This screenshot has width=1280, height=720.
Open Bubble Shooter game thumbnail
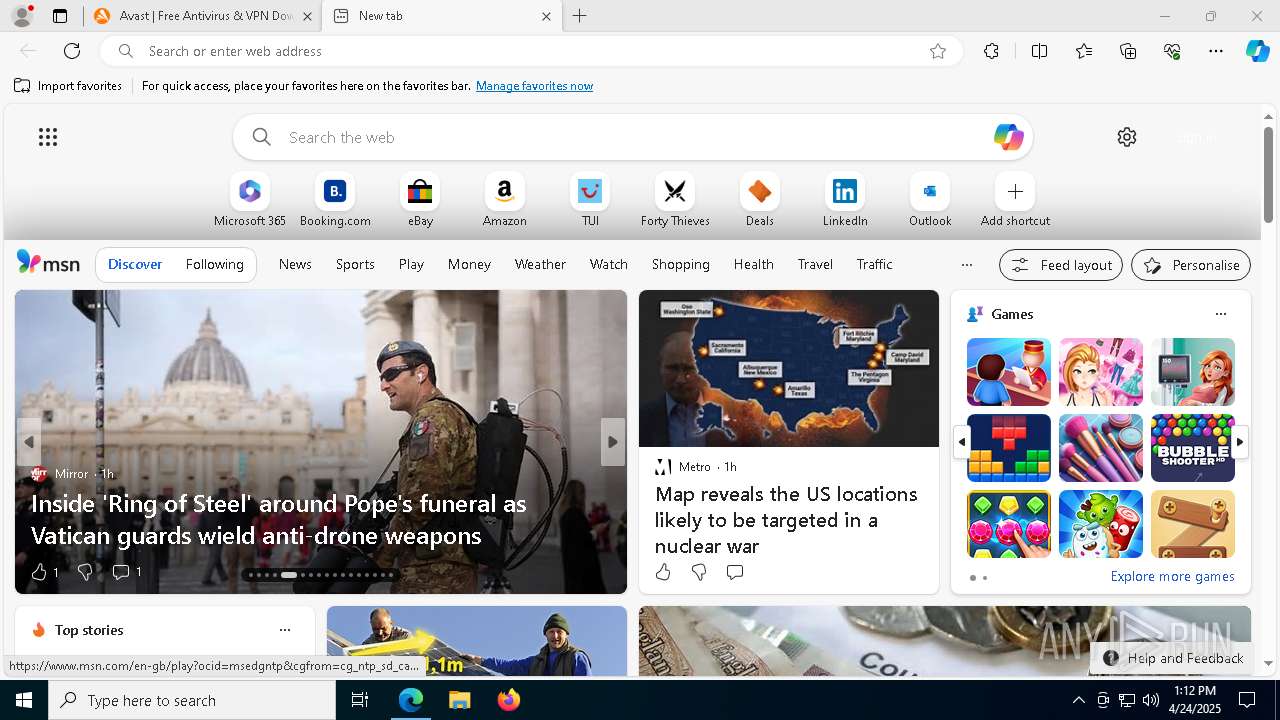click(1193, 448)
